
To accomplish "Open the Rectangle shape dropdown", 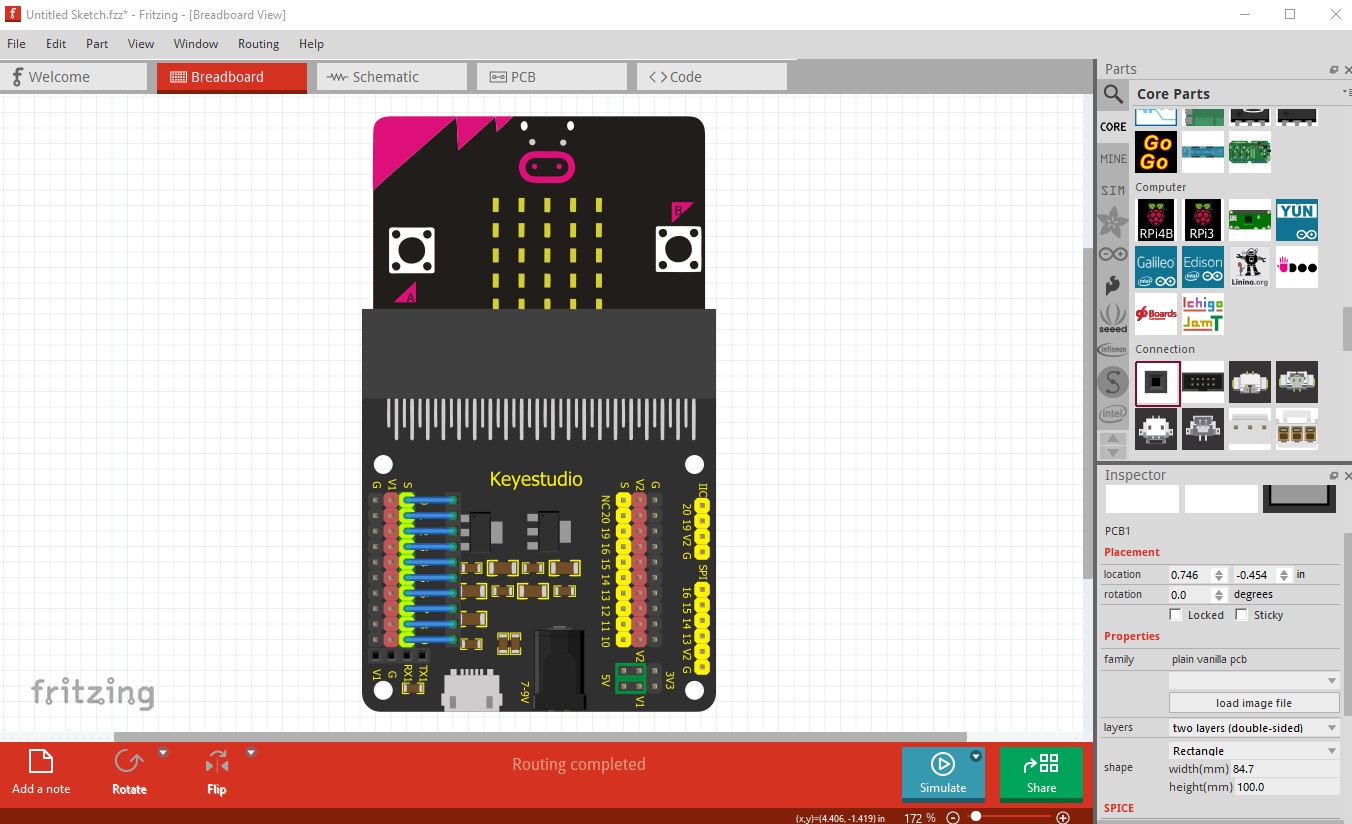I will 1254,750.
